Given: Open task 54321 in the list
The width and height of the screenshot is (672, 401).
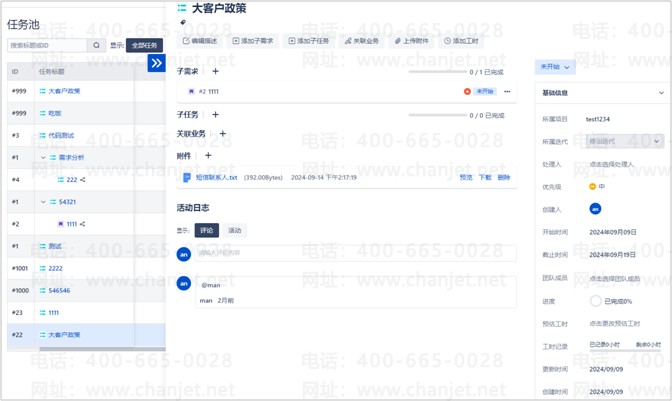Looking at the screenshot, I should (67, 202).
